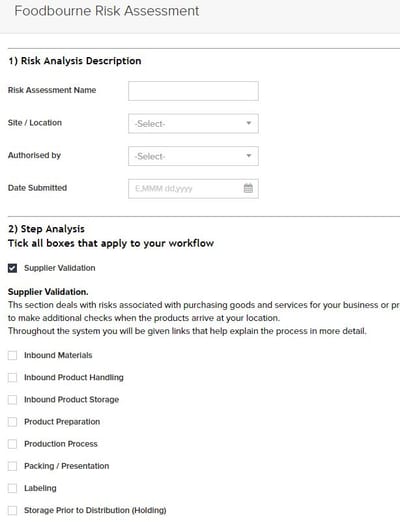Tick the Inbound Materials checkbox

(x=12, y=355)
